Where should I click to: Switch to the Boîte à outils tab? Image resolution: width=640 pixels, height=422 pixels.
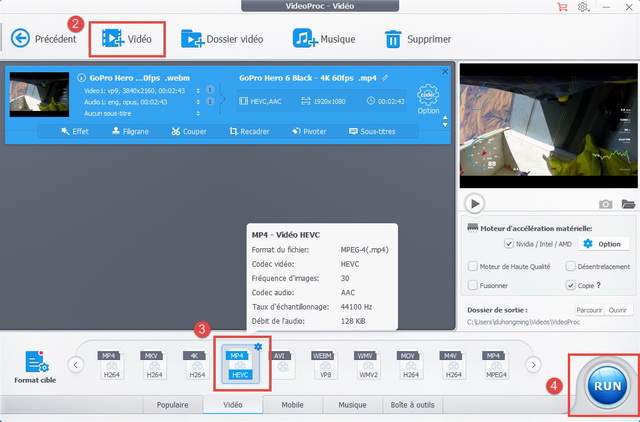[412, 405]
